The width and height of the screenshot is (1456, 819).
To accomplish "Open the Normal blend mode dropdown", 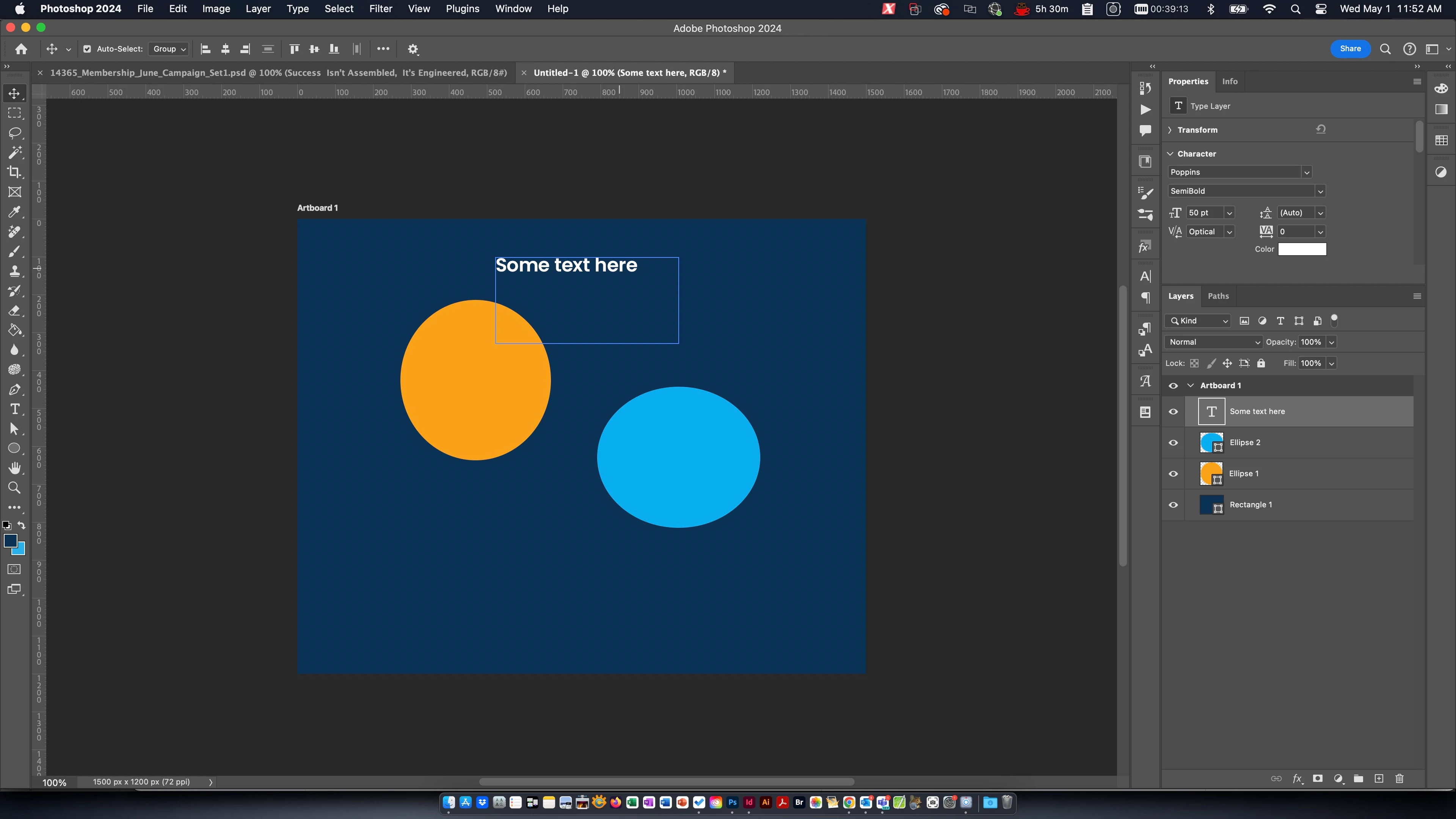I will point(1213,342).
